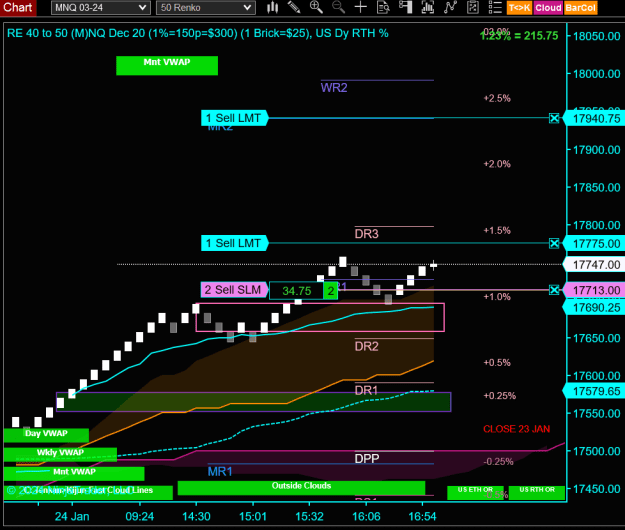The height and width of the screenshot is (530, 625).
Task: Click the DR1 pivot label
Action: 367,390
